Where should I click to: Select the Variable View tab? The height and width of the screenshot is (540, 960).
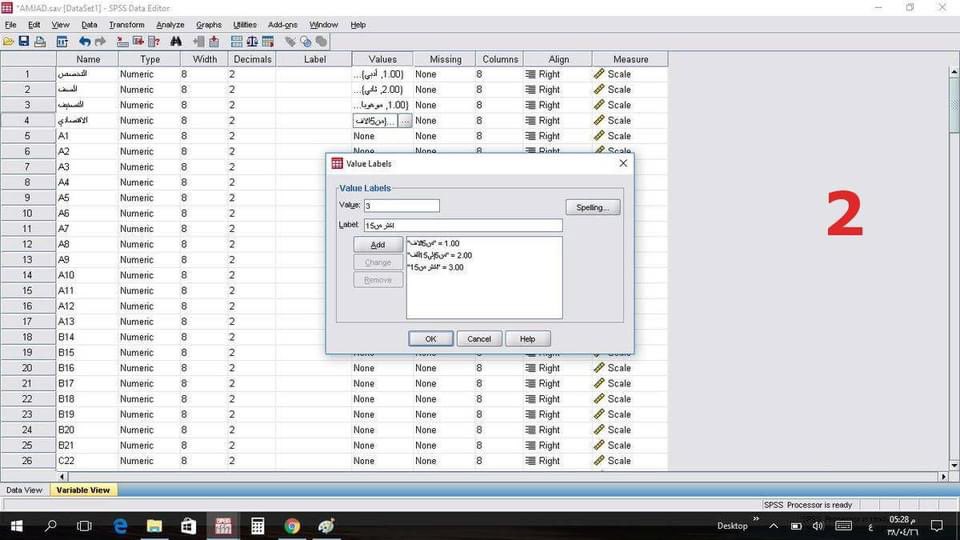(x=83, y=490)
